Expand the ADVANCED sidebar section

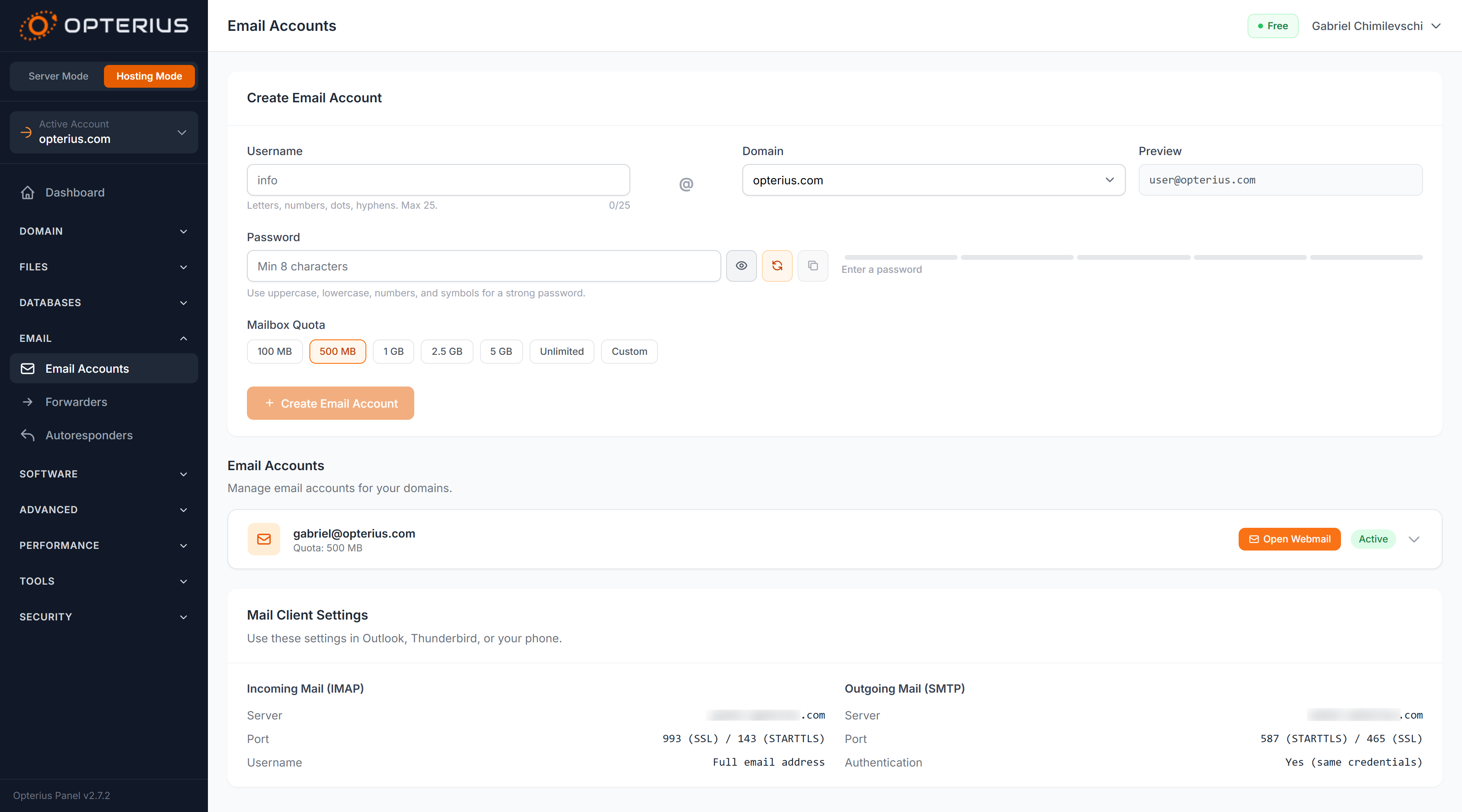pos(104,510)
